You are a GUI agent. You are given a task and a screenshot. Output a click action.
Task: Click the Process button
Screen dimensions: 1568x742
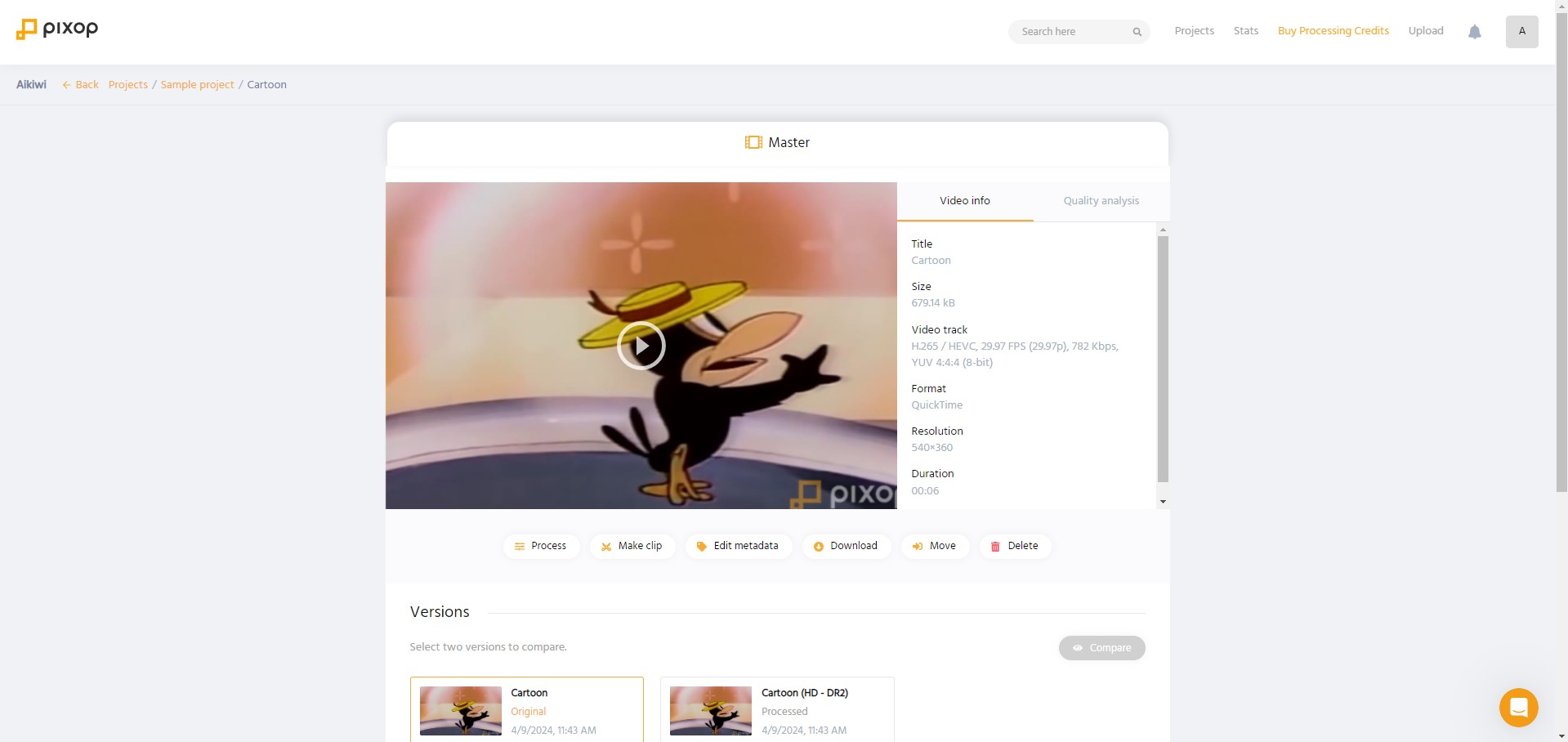pos(541,546)
